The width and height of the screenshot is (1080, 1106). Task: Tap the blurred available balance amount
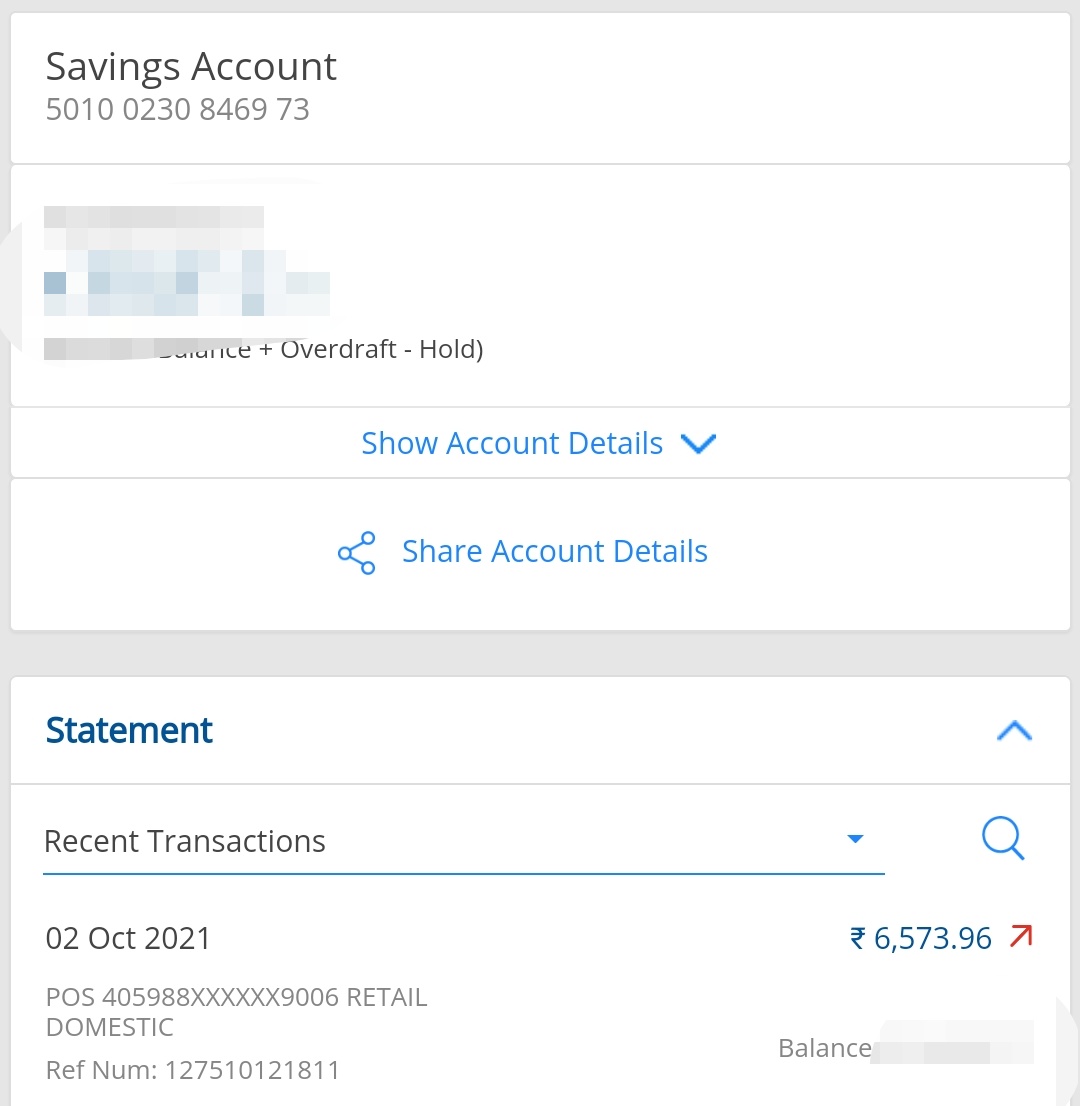pyautogui.click(x=186, y=283)
